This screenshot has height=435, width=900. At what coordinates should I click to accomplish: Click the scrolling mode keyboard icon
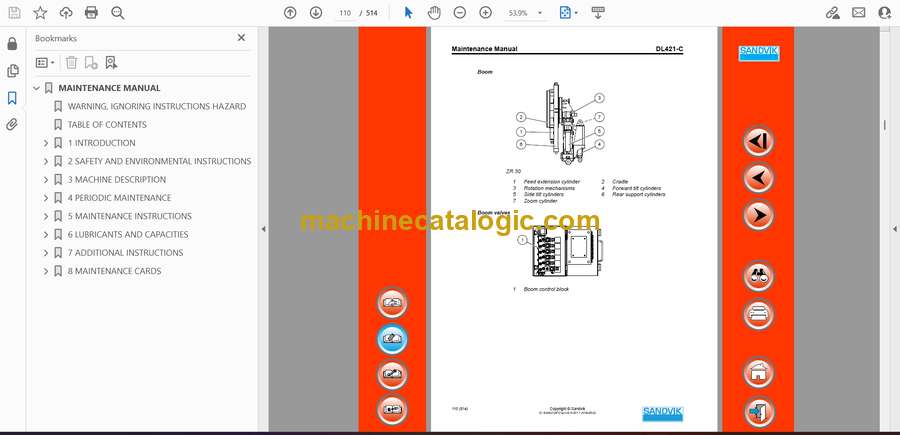click(598, 13)
